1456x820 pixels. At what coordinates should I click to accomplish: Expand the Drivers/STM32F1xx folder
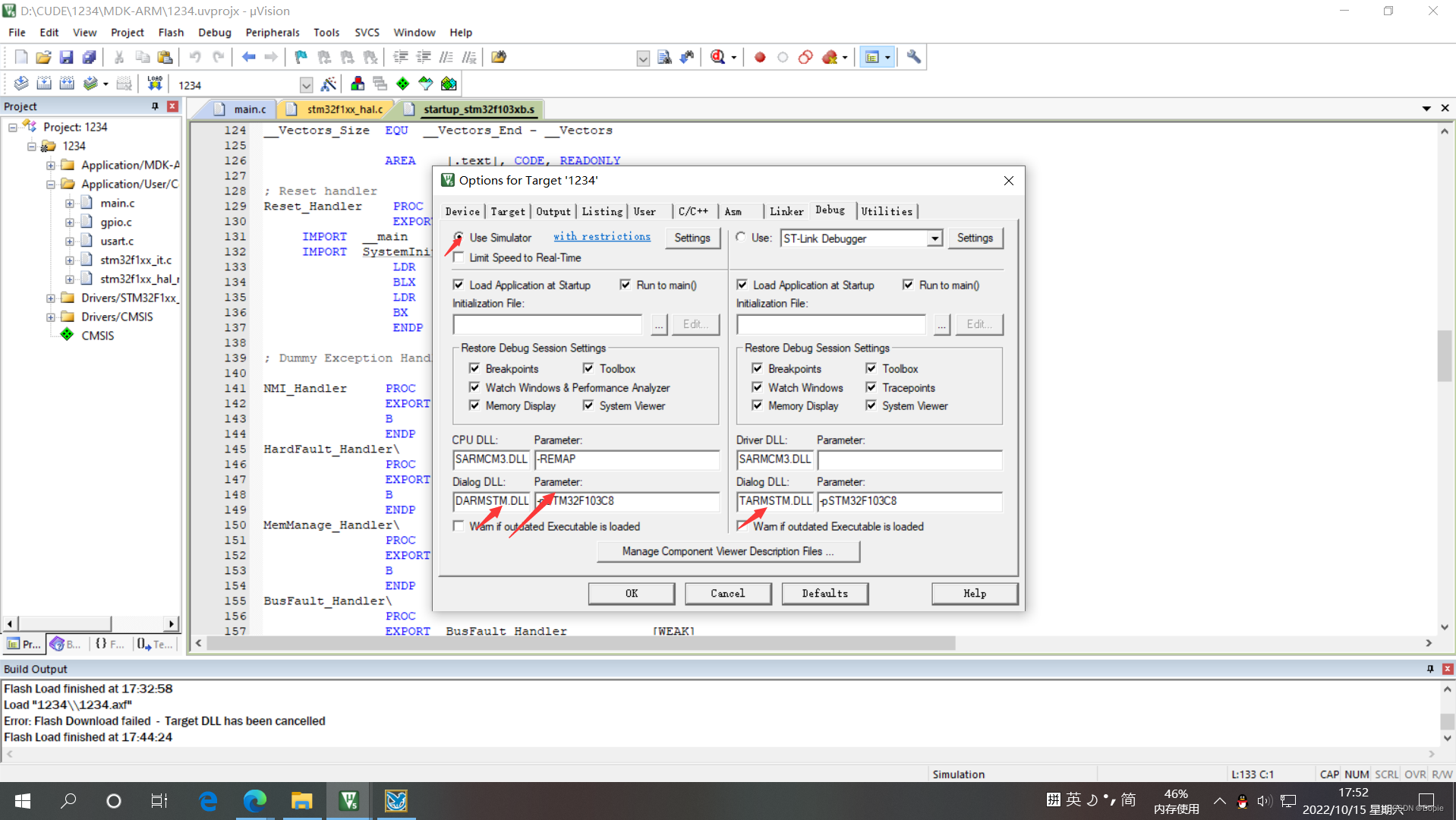click(x=51, y=298)
